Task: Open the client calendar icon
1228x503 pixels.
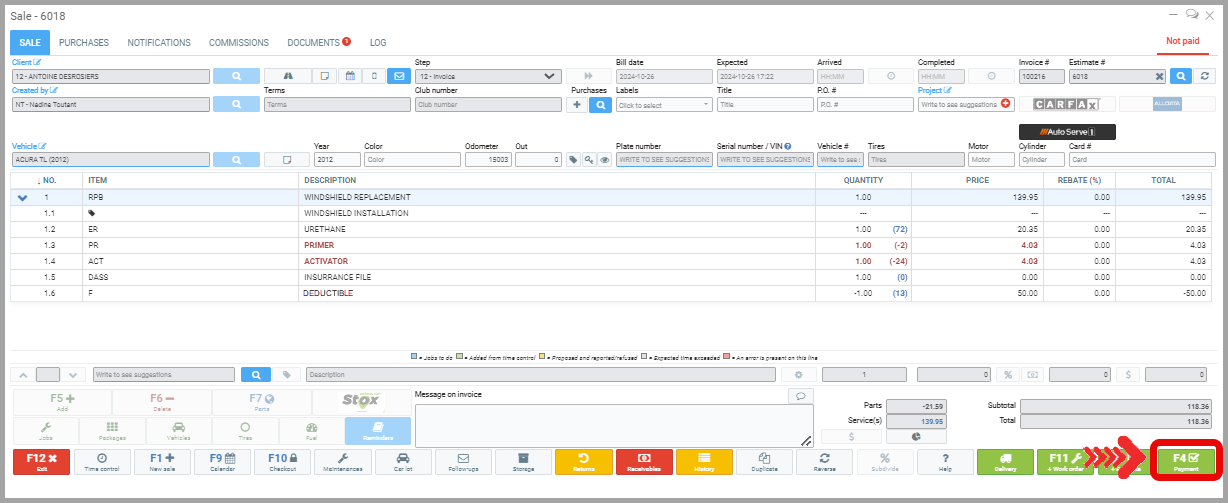Action: pyautogui.click(x=350, y=76)
